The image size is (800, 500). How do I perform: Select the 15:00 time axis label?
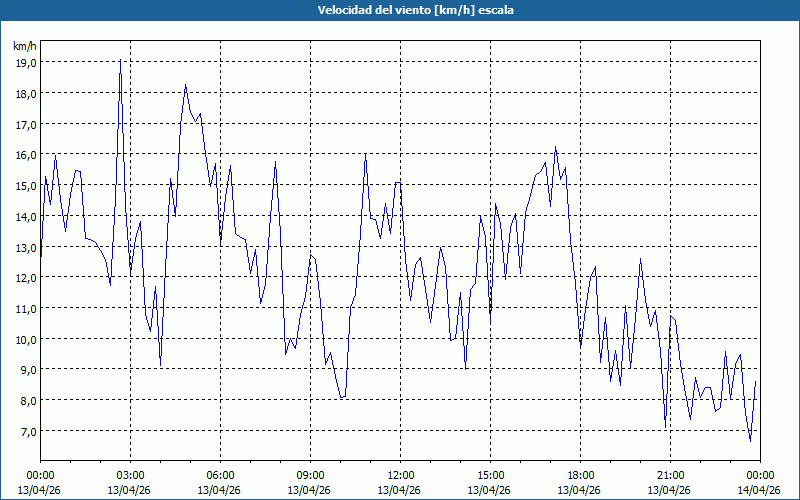pos(490,475)
